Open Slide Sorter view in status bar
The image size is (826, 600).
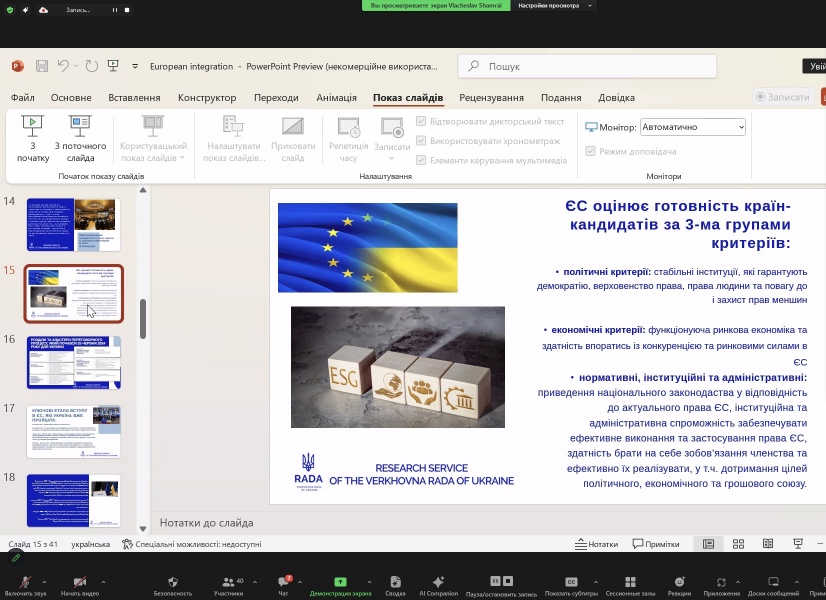point(739,544)
